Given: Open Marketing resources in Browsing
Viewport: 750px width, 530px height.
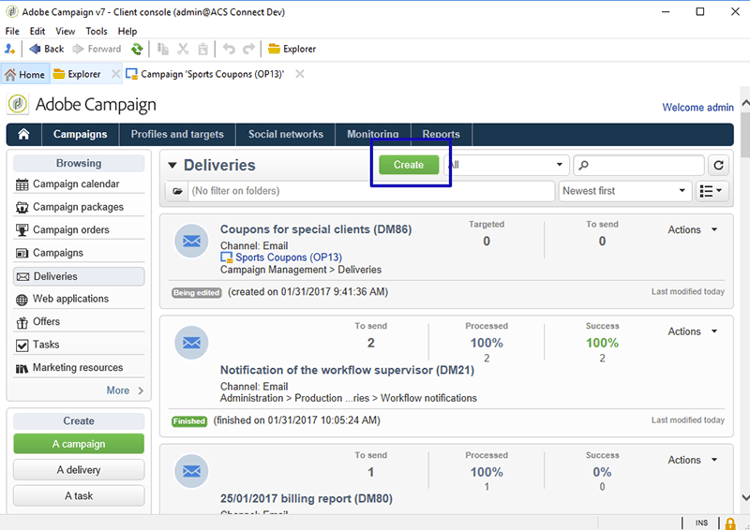Looking at the screenshot, I should [79, 368].
